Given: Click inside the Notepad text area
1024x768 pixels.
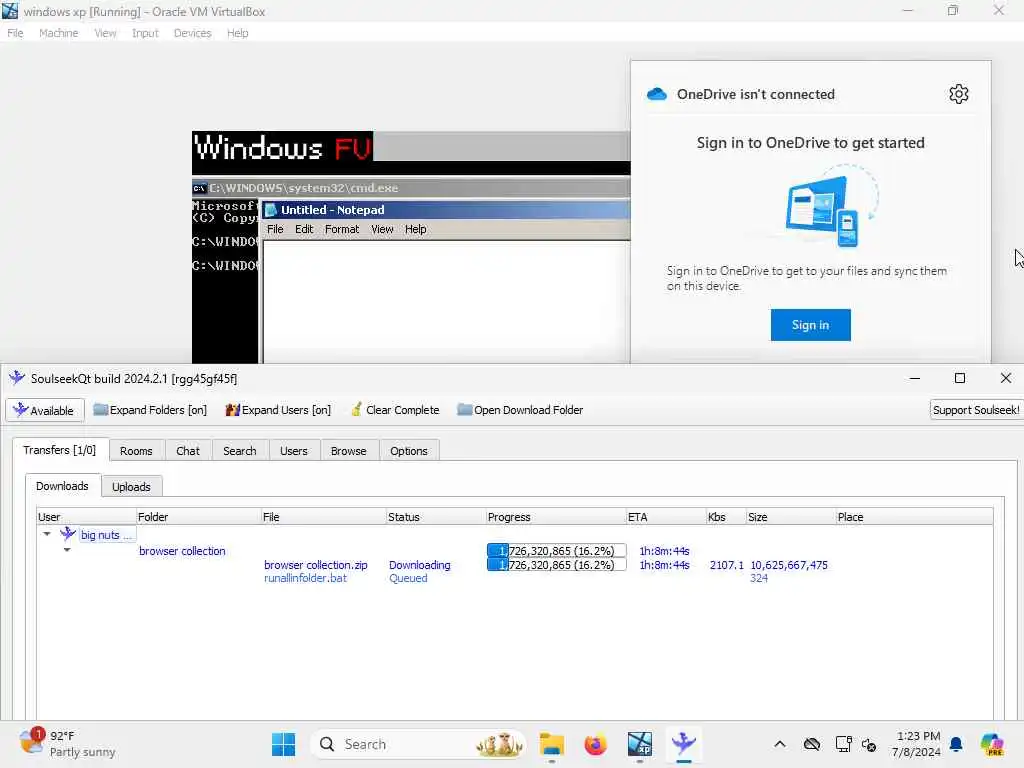Looking at the screenshot, I should click(447, 302).
